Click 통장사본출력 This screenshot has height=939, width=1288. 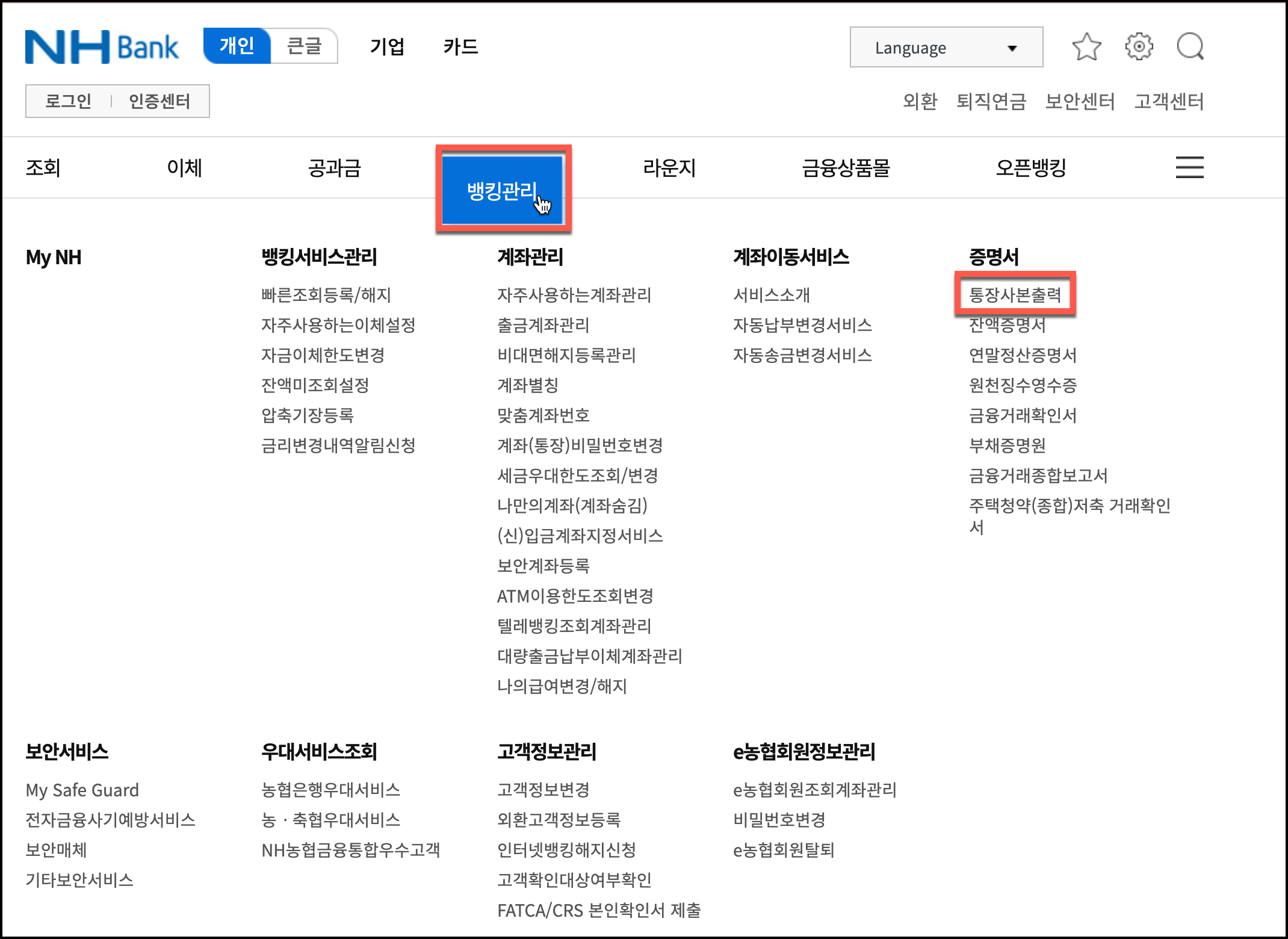(1015, 295)
